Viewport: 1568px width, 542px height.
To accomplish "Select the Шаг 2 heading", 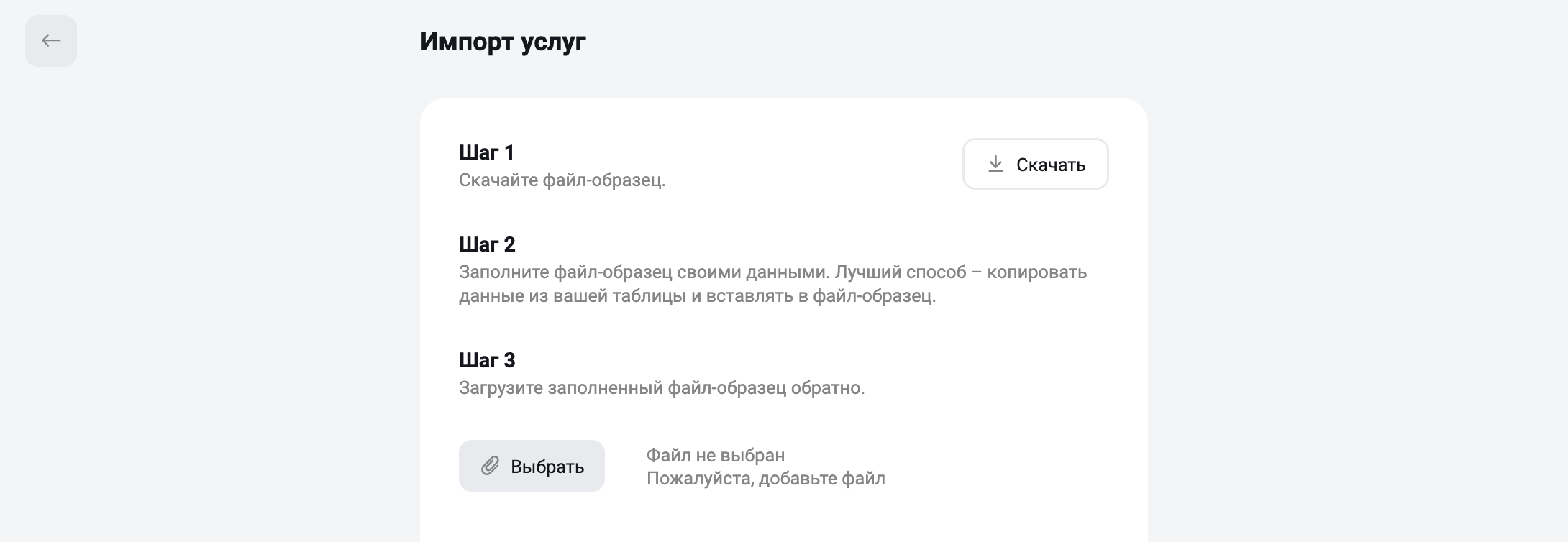I will click(x=487, y=244).
